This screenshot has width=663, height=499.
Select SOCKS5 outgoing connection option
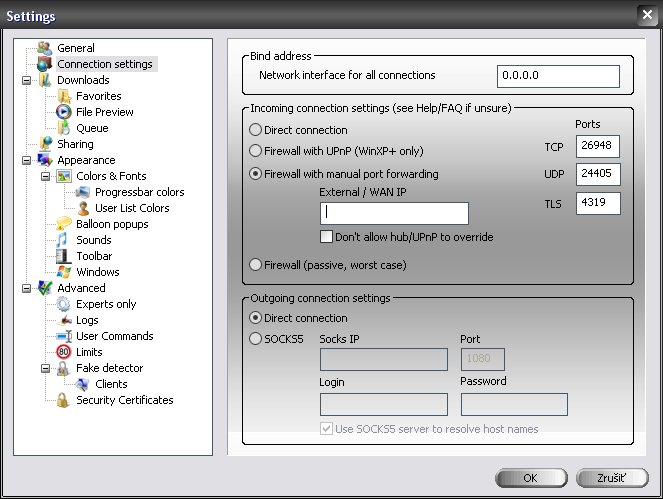[256, 339]
